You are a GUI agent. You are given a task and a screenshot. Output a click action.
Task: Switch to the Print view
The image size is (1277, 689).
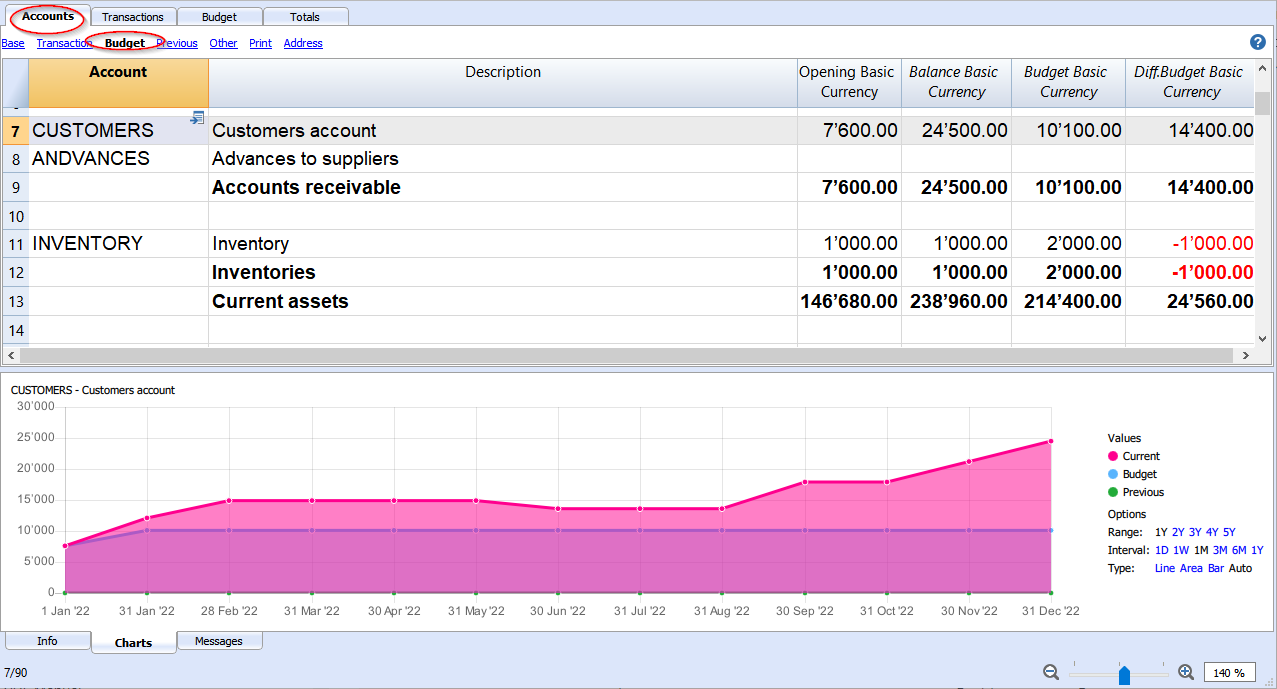pyautogui.click(x=261, y=43)
